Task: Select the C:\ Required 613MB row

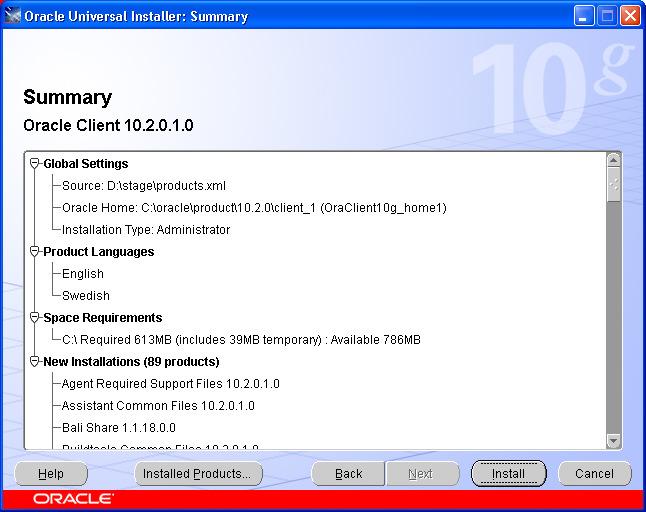Action: click(x=241, y=339)
